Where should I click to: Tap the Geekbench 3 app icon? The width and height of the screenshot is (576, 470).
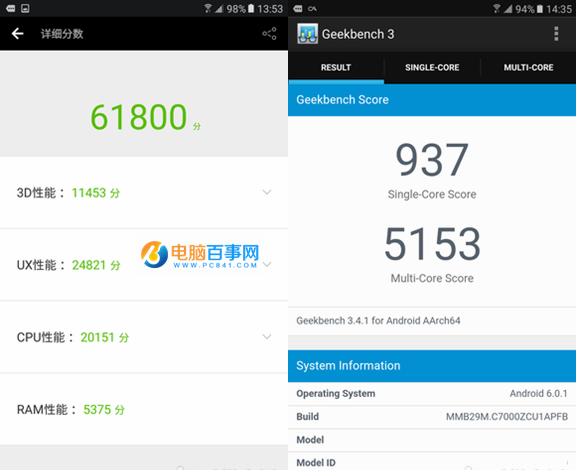307,34
